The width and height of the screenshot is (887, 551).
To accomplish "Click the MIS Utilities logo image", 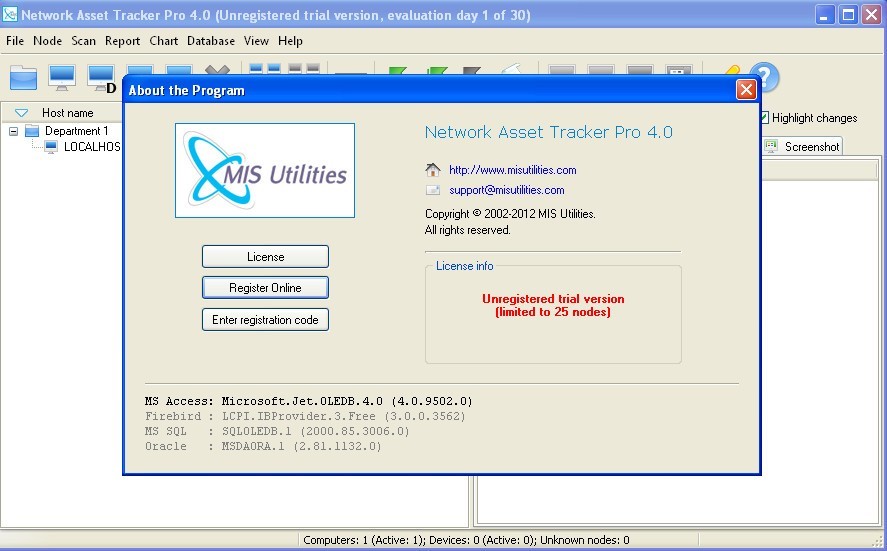I will point(265,170).
